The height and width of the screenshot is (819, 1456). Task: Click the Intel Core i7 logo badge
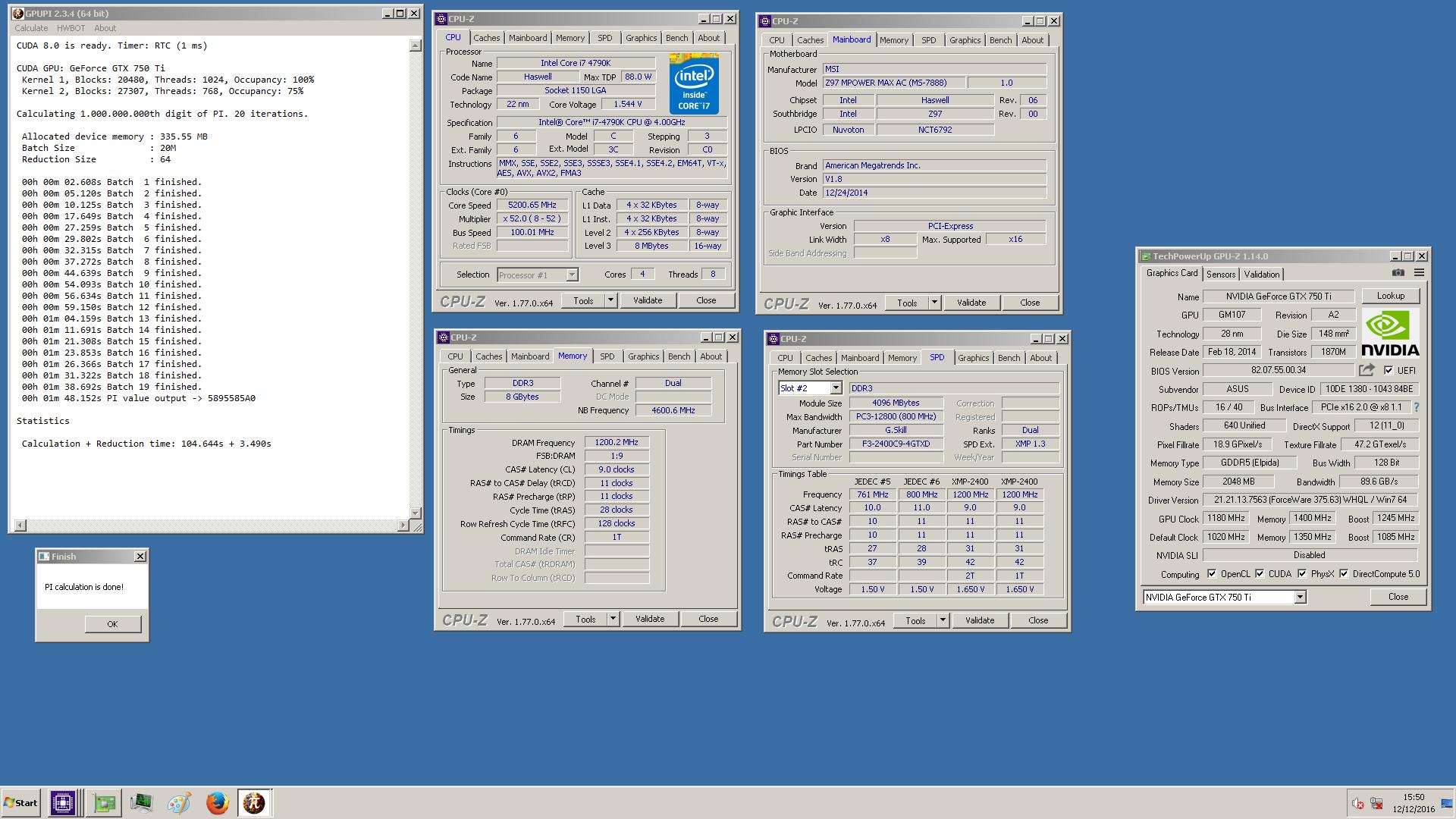pos(694,83)
